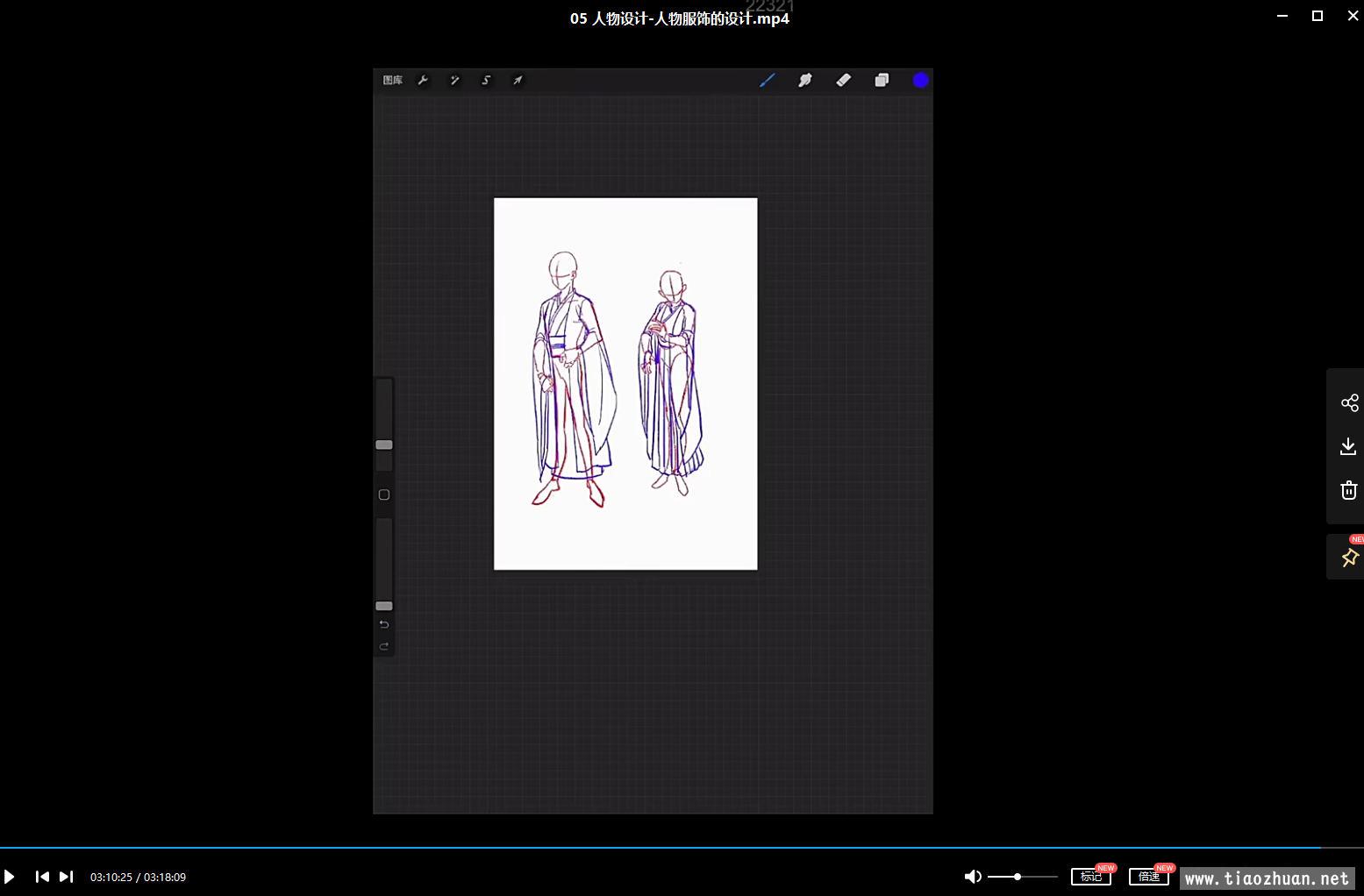Play the video

point(10,877)
